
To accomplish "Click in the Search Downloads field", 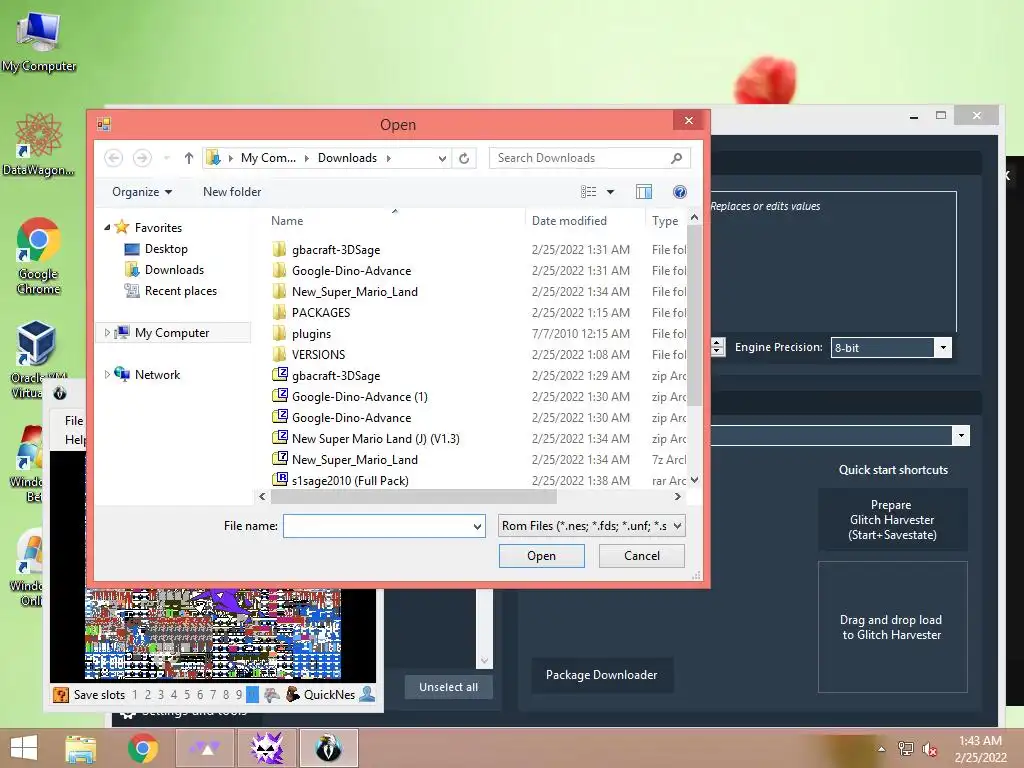I will (x=581, y=158).
